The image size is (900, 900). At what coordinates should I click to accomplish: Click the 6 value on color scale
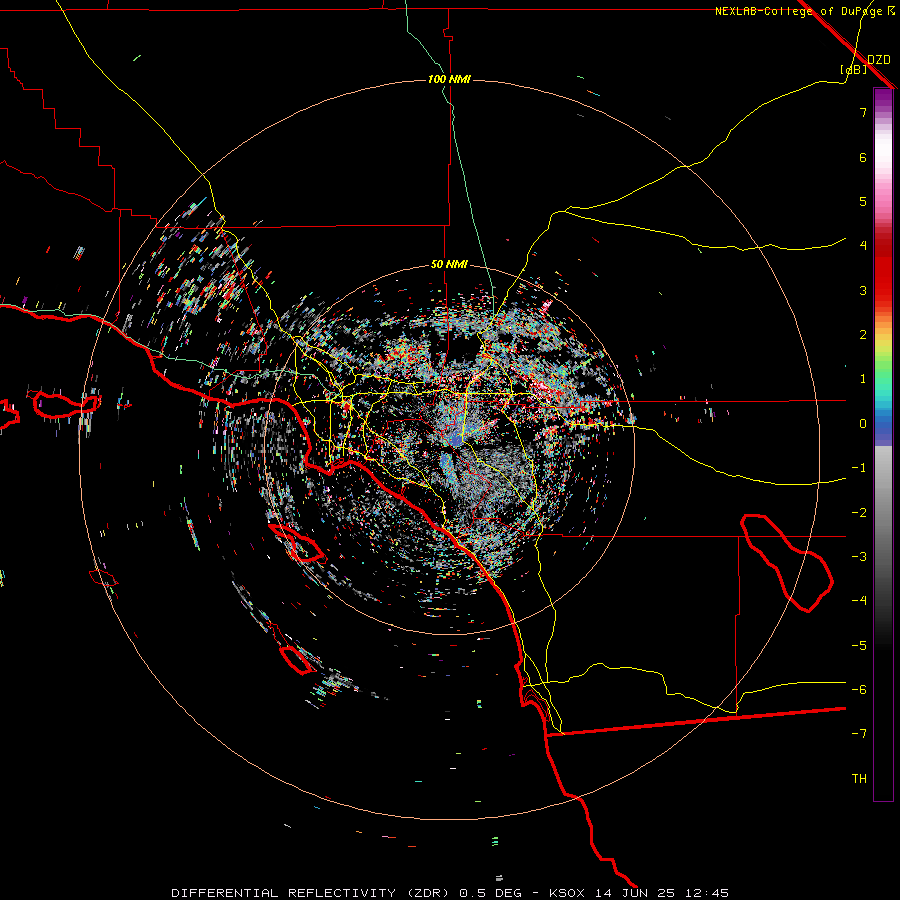[863, 157]
